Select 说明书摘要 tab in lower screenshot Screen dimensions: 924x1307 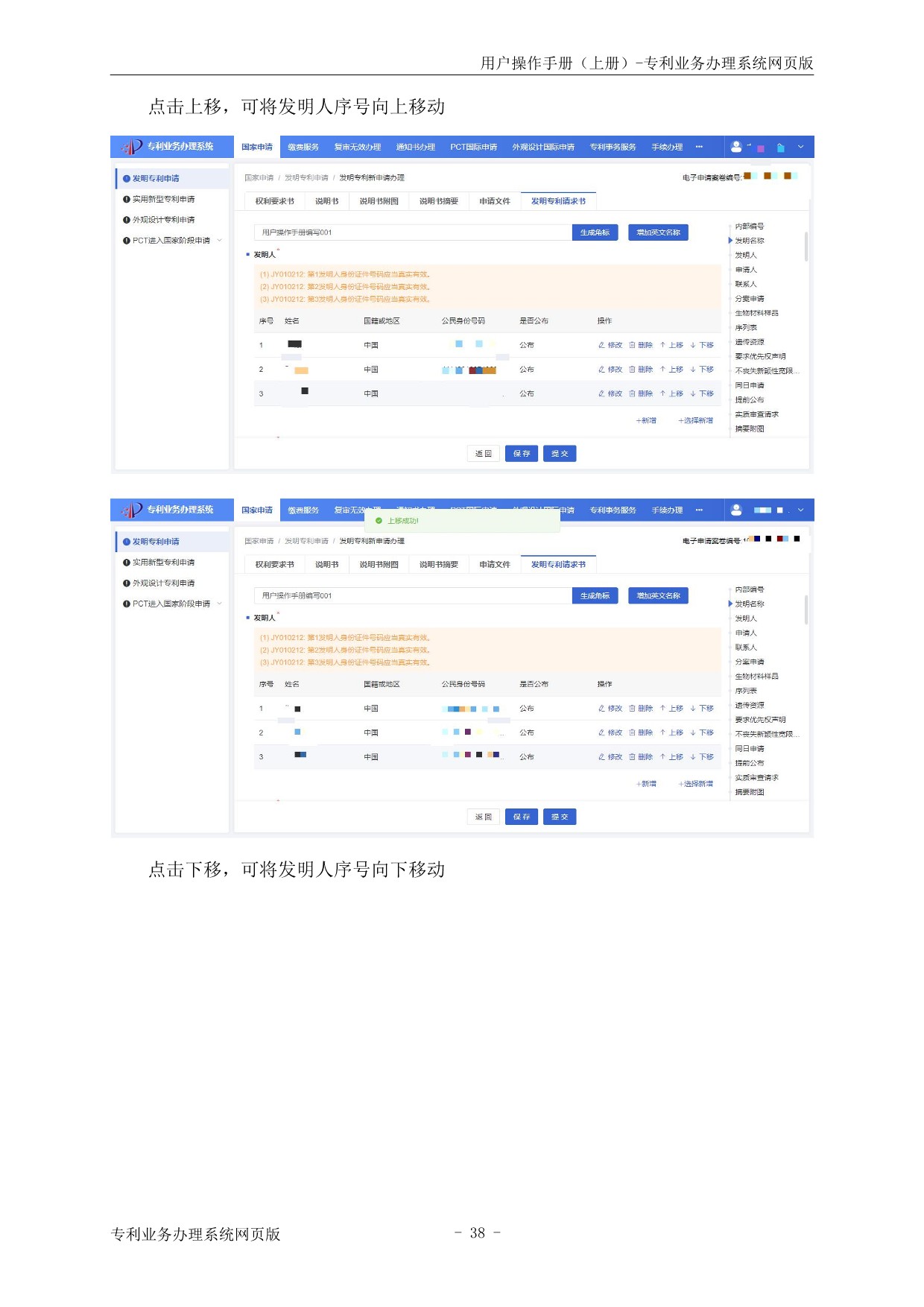(438, 565)
